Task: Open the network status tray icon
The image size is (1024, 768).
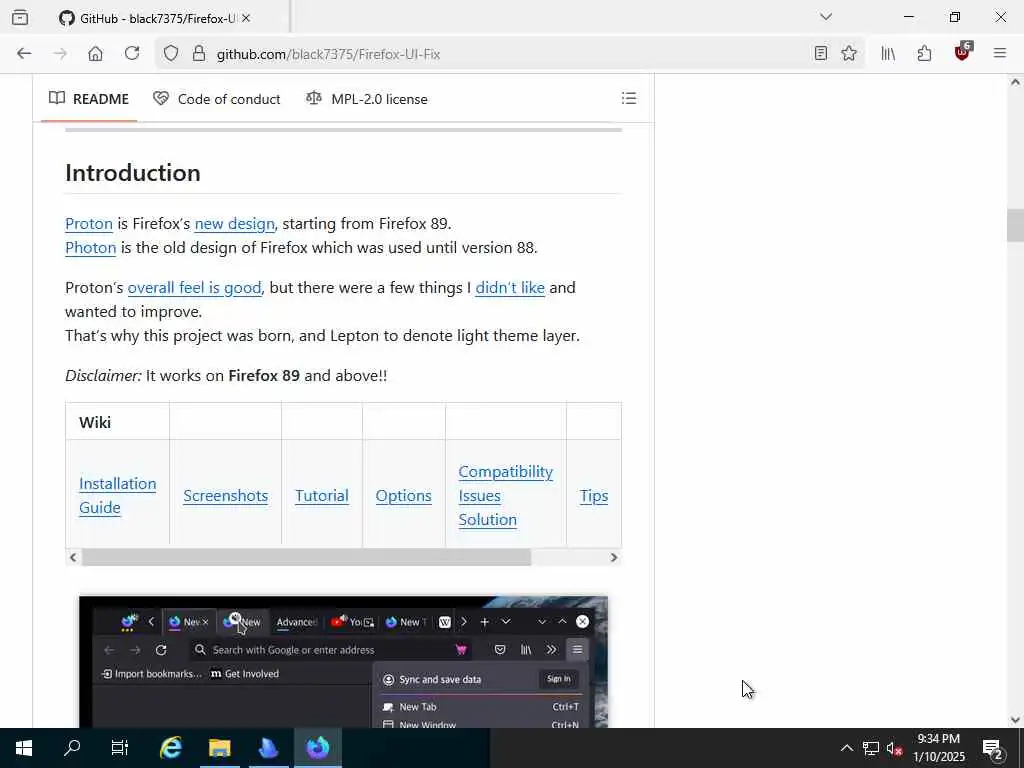Action: tap(871, 748)
